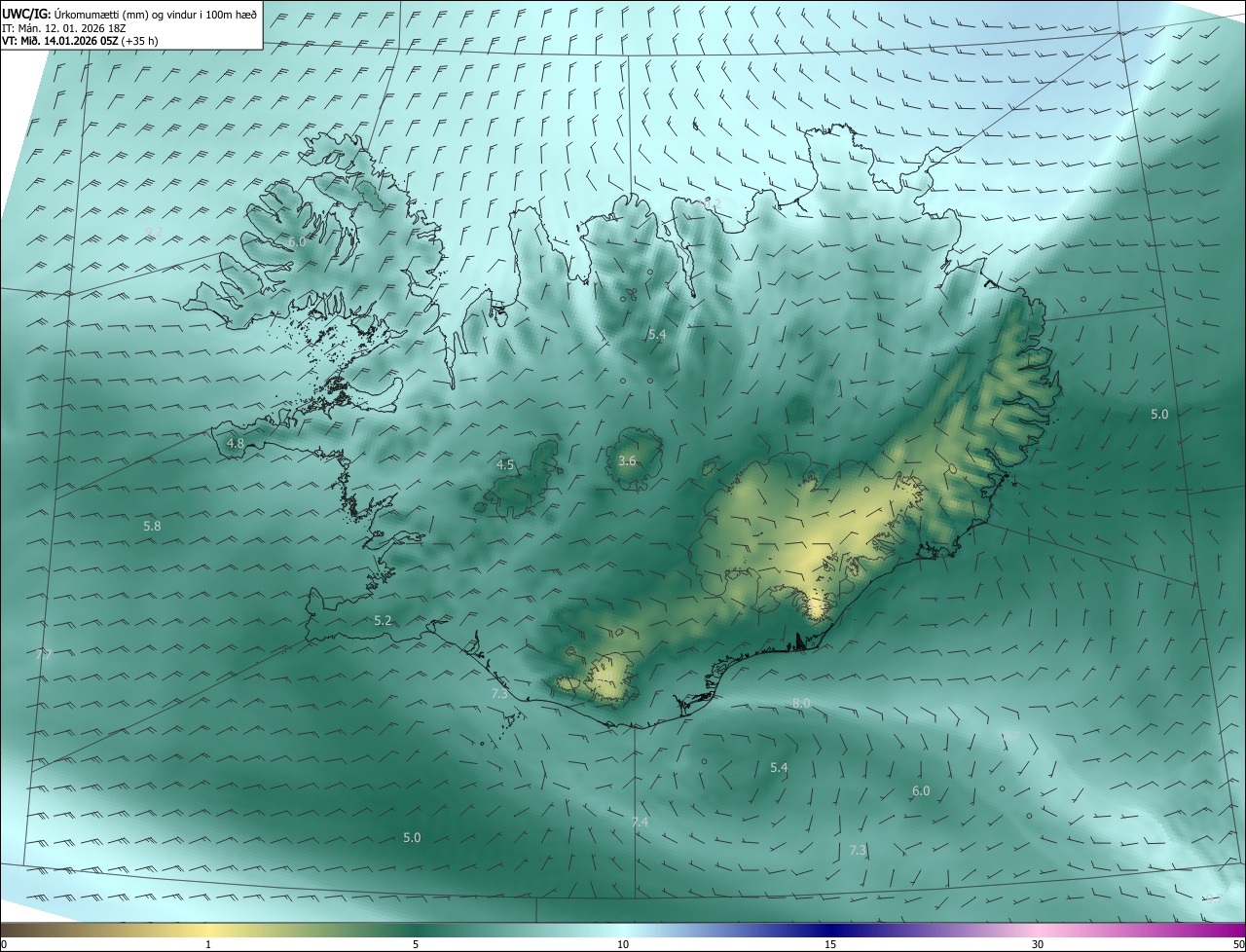
Task: Click the 7.3 value near the bottom of the map
Action: (x=858, y=850)
